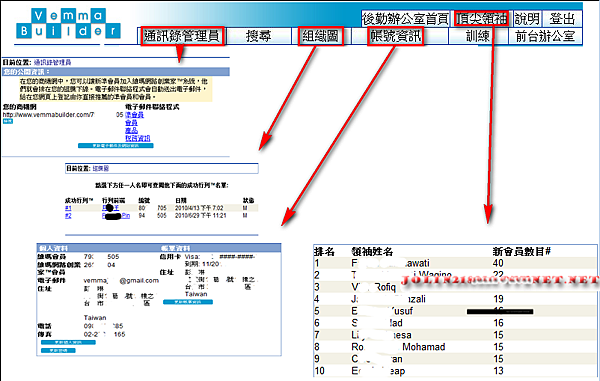Click the name link ending in Pin
The image size is (600, 381).
(116, 216)
